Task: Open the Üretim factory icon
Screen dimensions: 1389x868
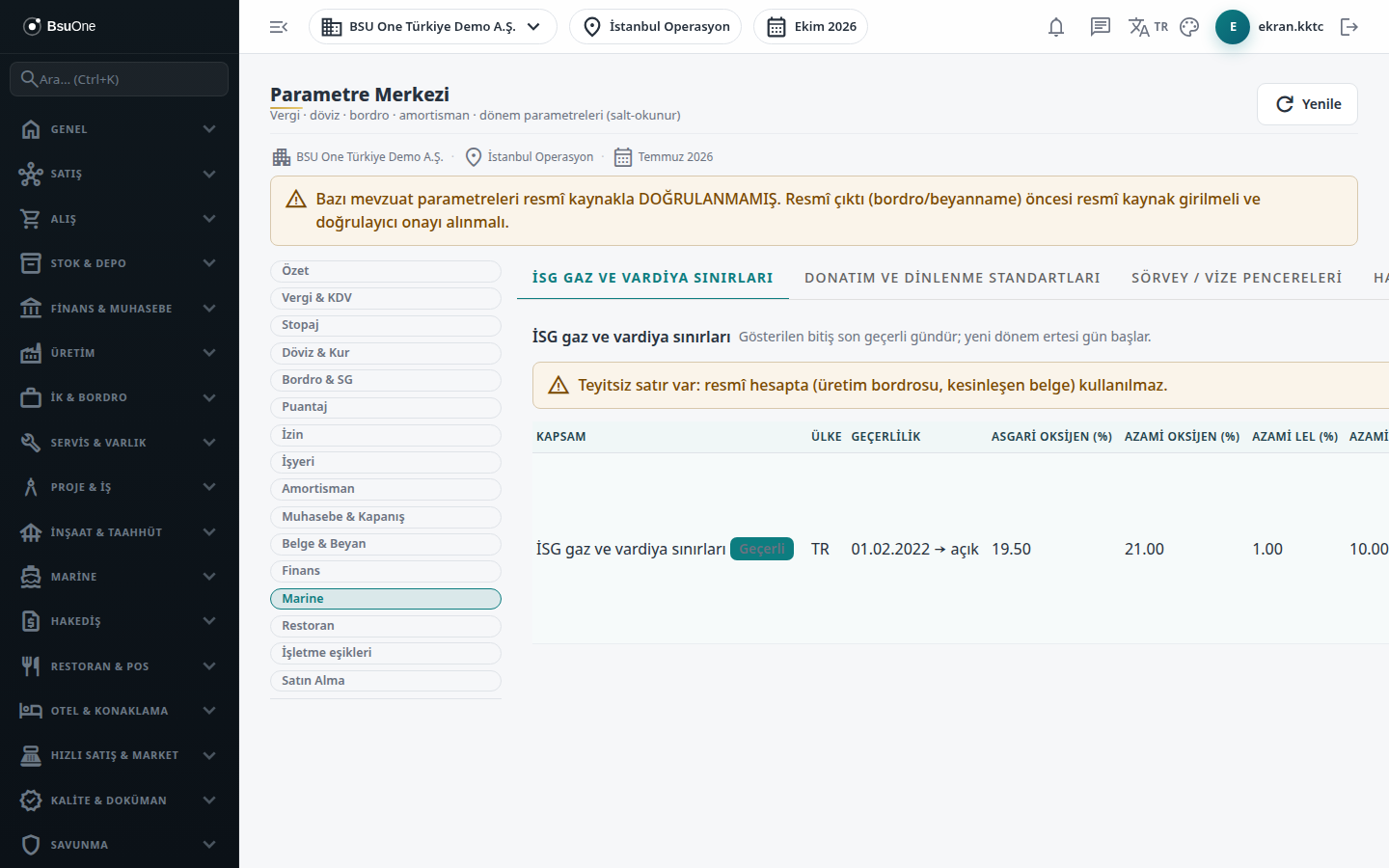Action: pyautogui.click(x=31, y=353)
